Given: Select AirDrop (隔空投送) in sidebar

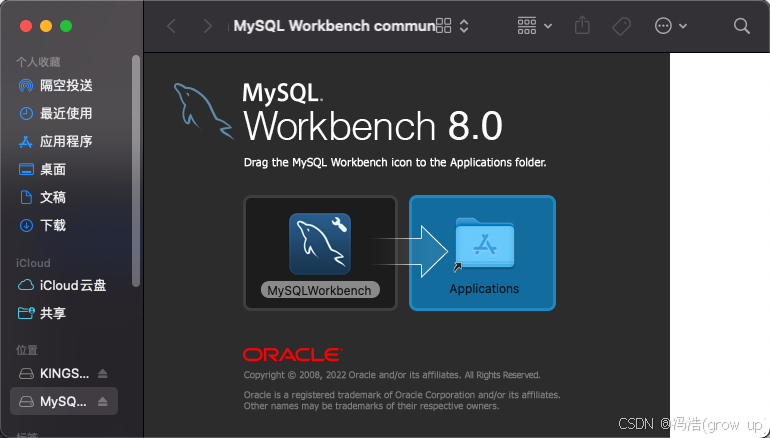Looking at the screenshot, I should pyautogui.click(x=64, y=85).
